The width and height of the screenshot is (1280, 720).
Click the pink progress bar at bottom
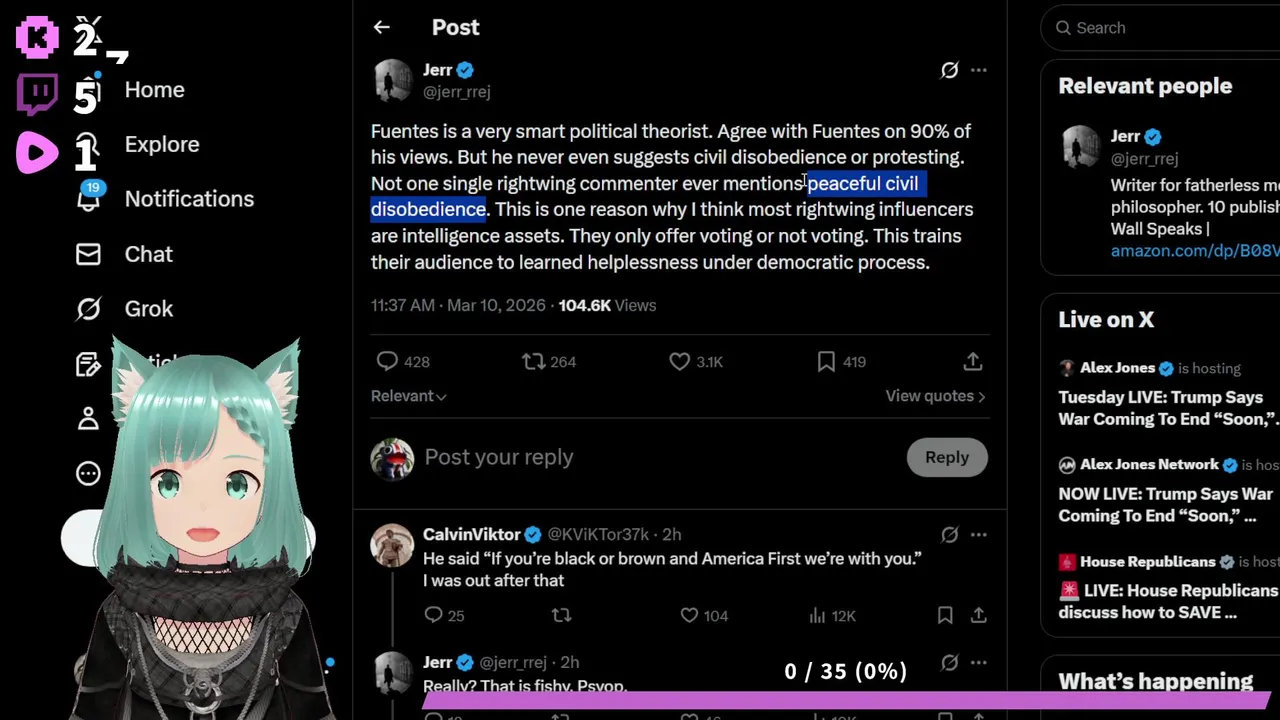845,698
